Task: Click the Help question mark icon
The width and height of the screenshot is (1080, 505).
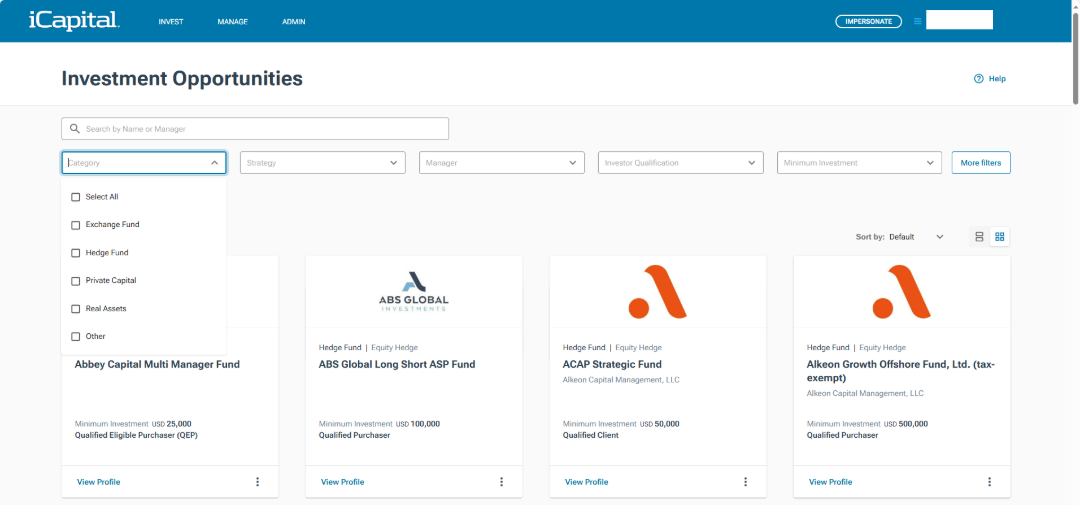Action: [978, 79]
